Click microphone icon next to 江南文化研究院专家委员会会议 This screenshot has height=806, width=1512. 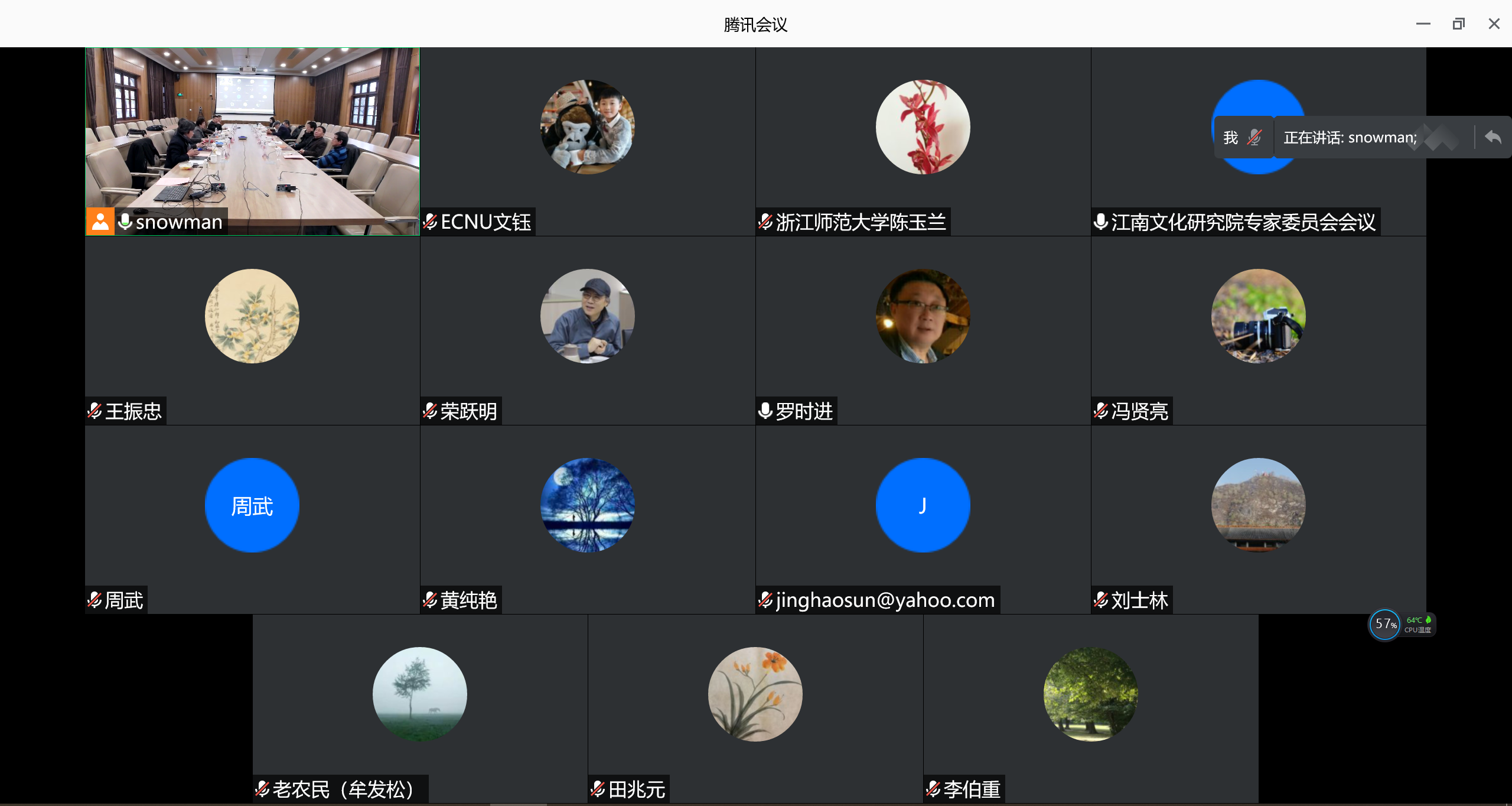[x=1101, y=222]
